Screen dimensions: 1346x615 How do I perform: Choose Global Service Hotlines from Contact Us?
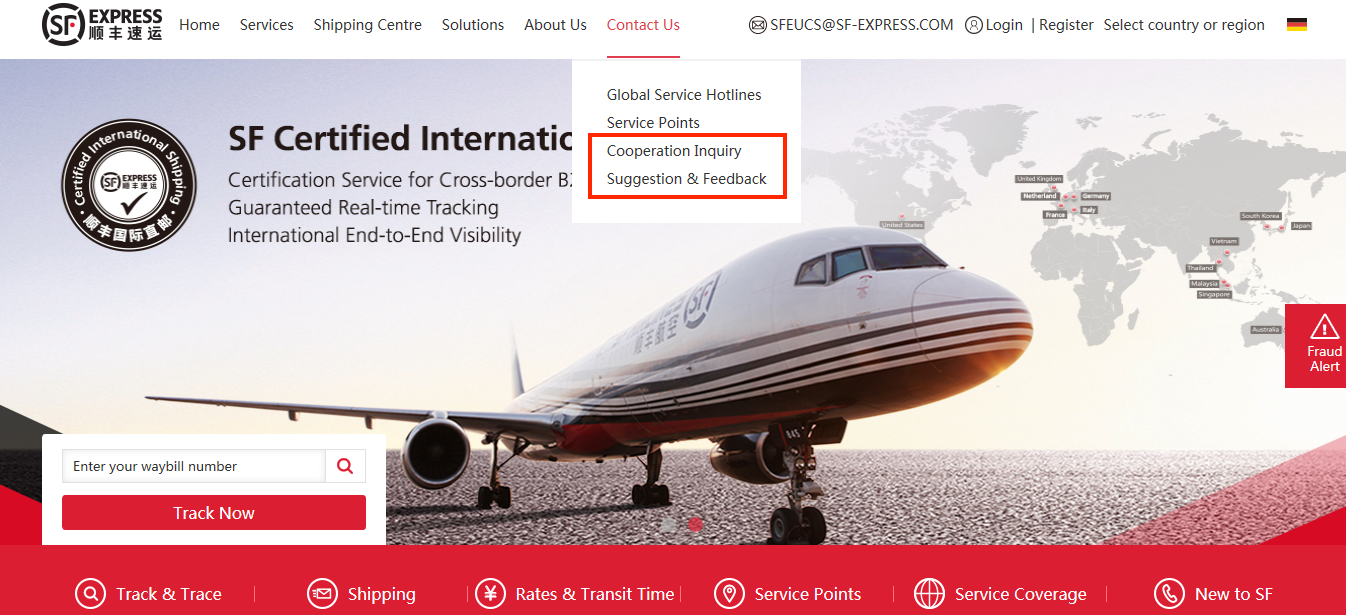pyautogui.click(x=684, y=95)
